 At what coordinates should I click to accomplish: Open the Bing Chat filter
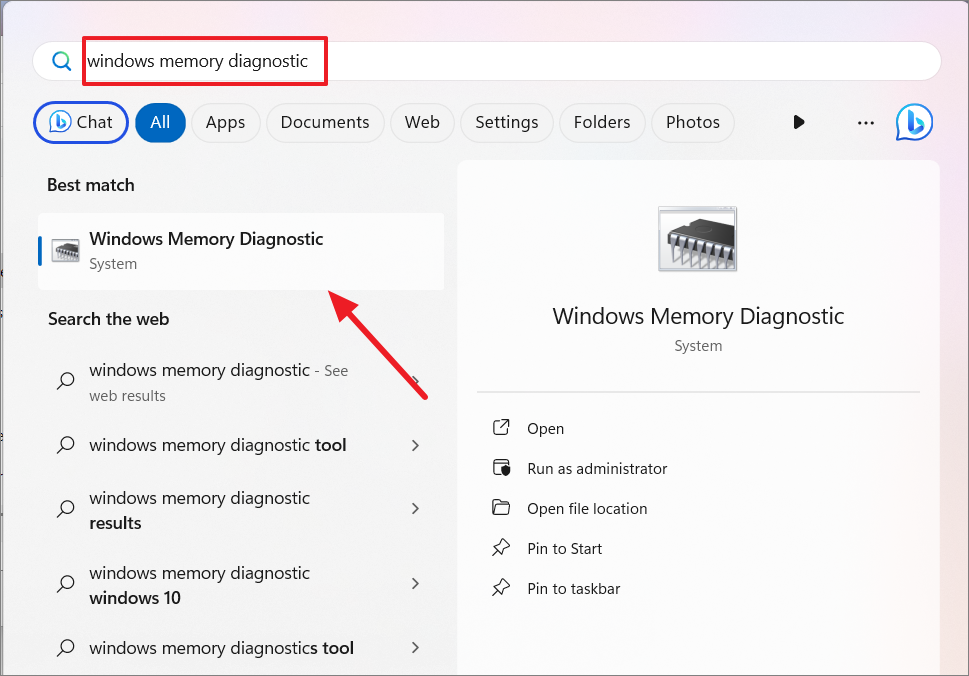point(81,122)
